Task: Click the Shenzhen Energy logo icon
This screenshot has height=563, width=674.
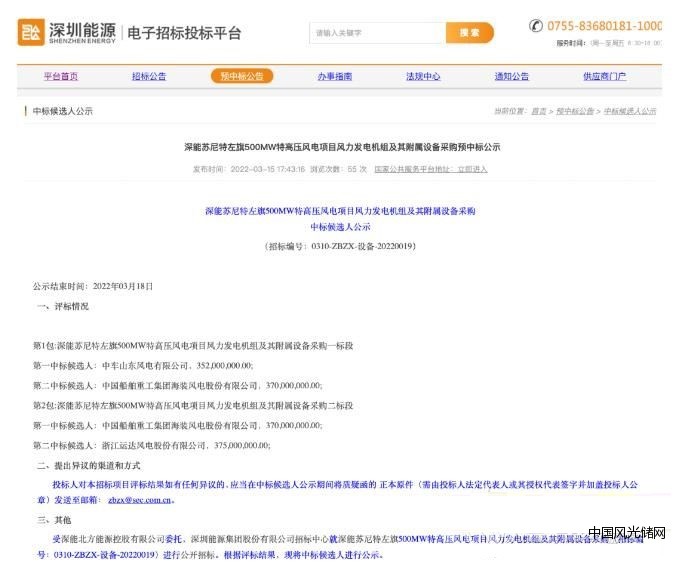Action: pos(31,32)
